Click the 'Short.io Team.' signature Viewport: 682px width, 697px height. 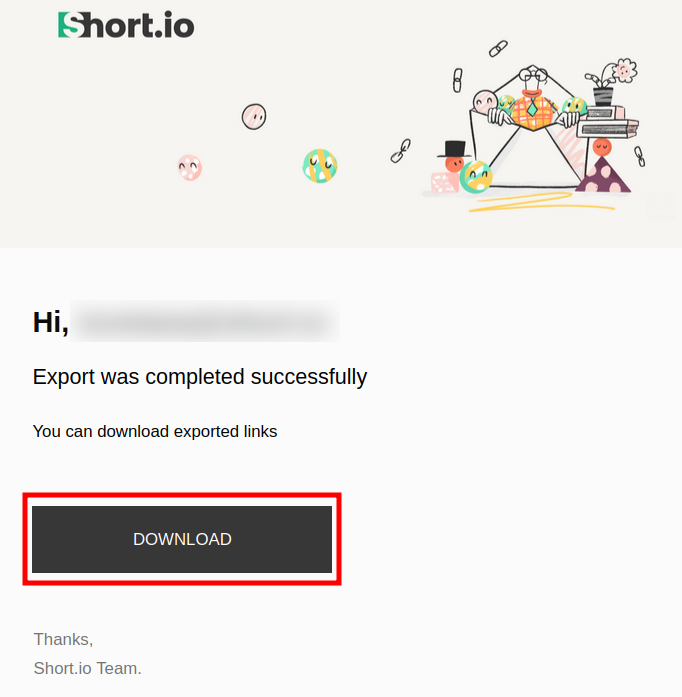[x=88, y=668]
